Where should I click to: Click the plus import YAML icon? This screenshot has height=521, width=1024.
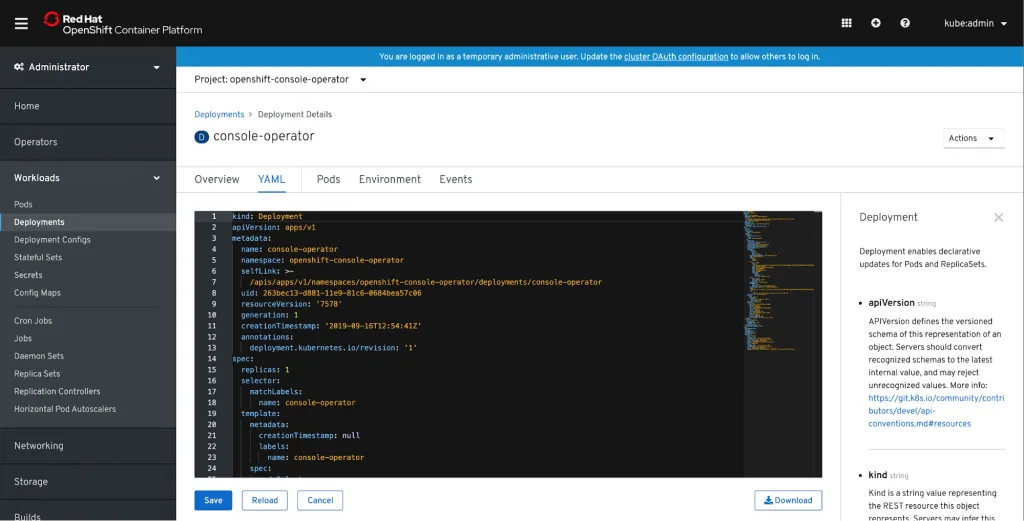click(x=876, y=23)
